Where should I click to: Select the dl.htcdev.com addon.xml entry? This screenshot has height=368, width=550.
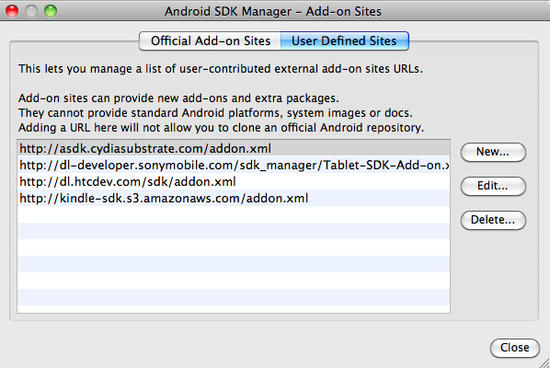tap(234, 181)
